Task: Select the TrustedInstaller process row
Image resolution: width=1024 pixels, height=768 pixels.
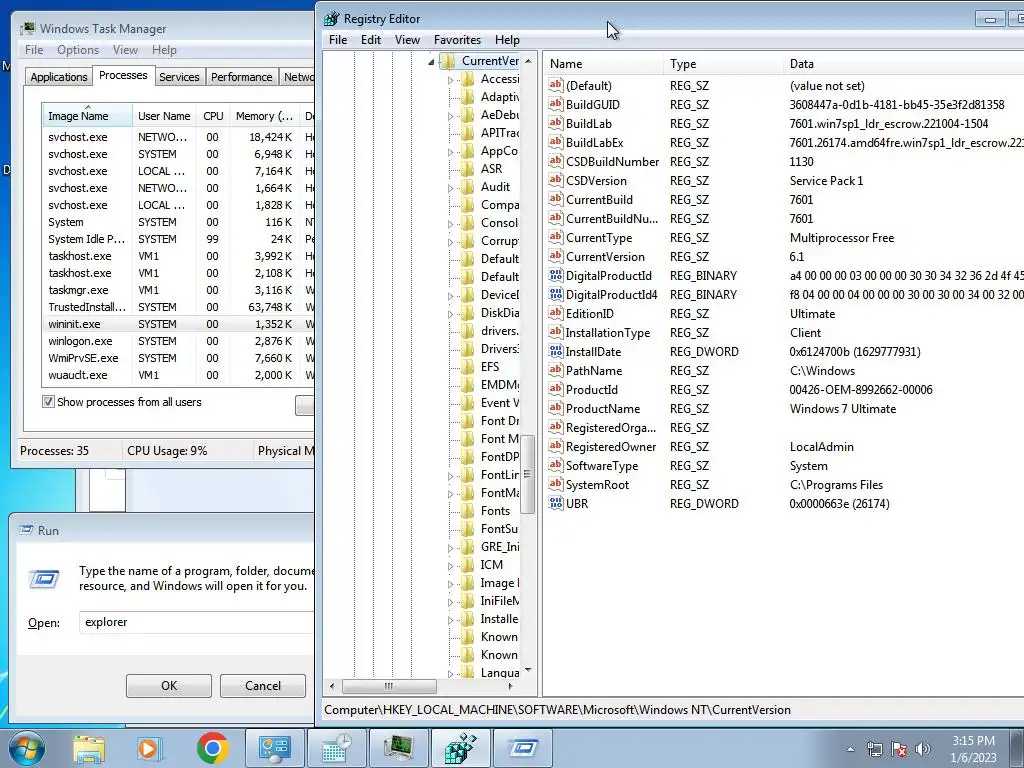Action: pos(178,307)
